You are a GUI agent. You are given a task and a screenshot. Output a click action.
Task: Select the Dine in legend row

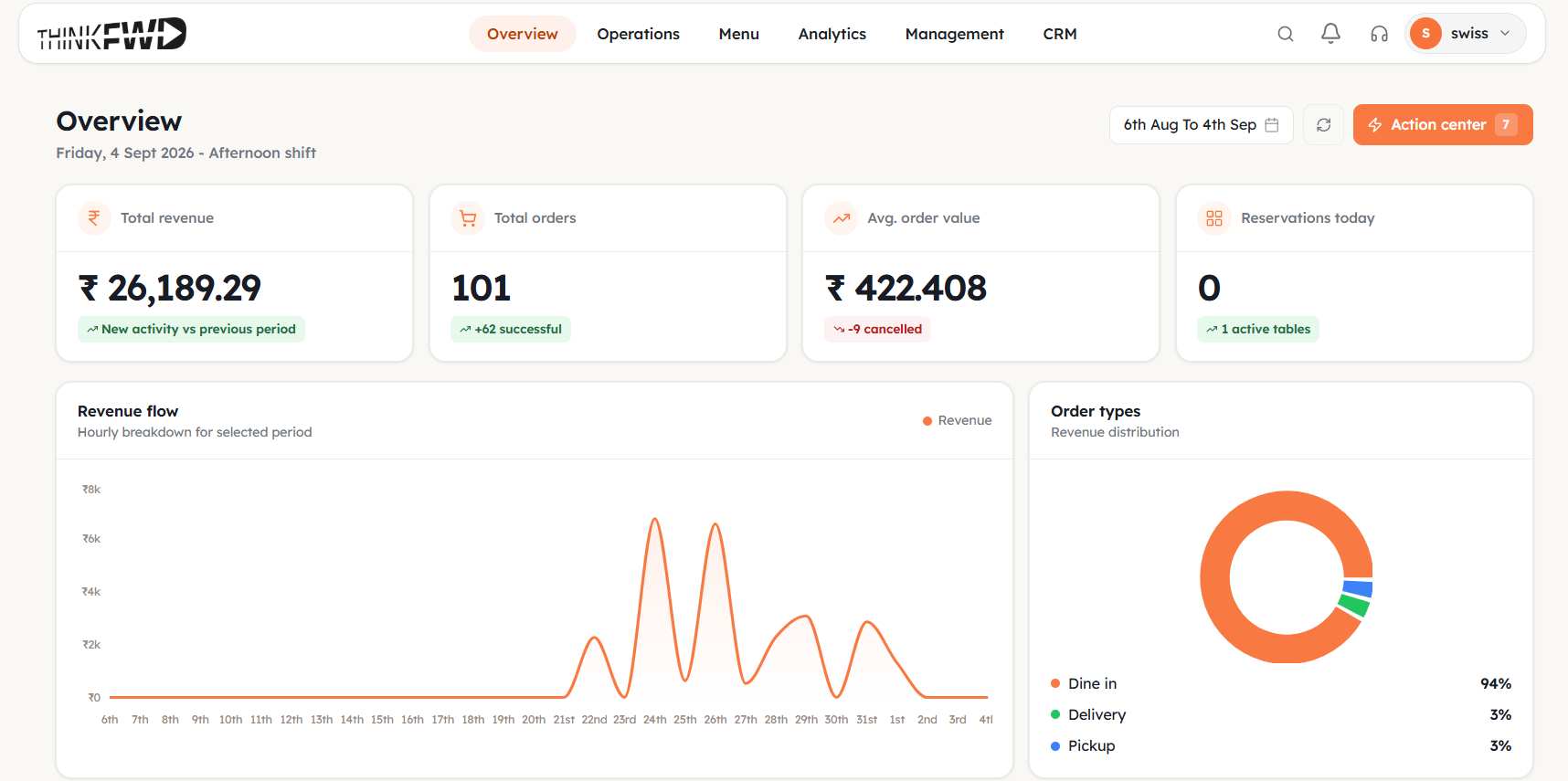pyautogui.click(x=1281, y=683)
